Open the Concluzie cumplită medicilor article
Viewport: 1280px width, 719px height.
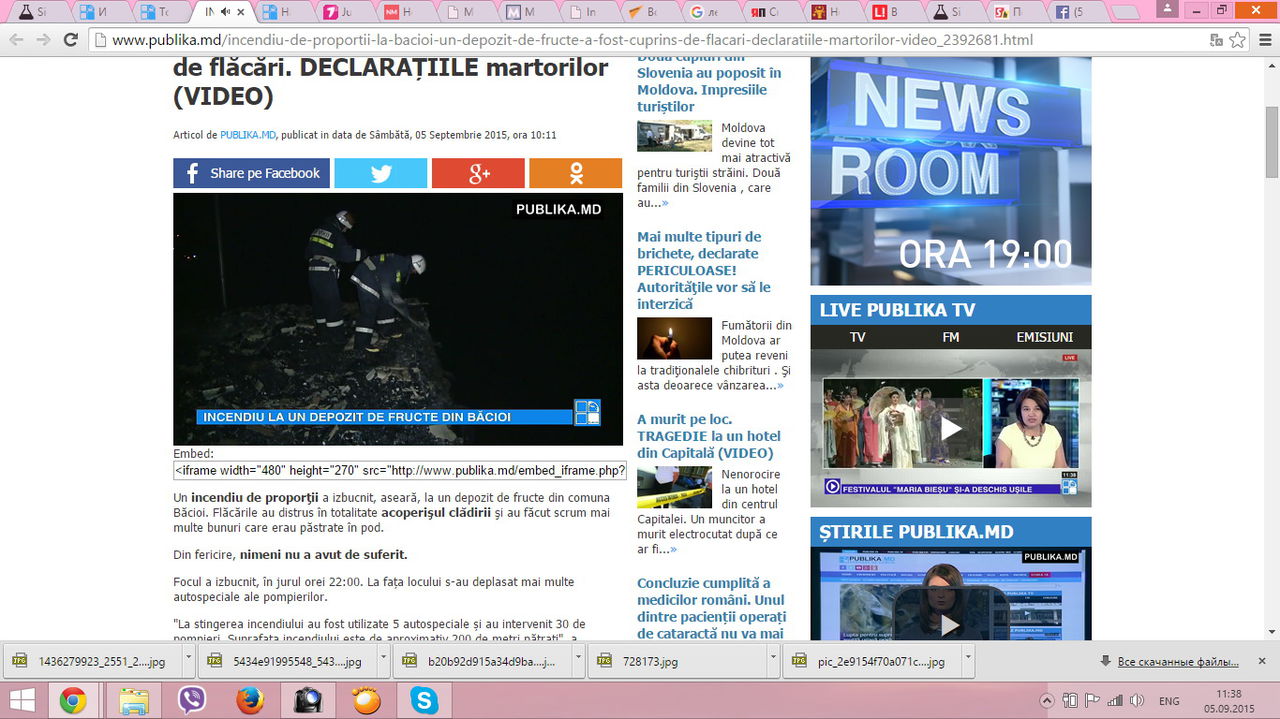coord(711,608)
